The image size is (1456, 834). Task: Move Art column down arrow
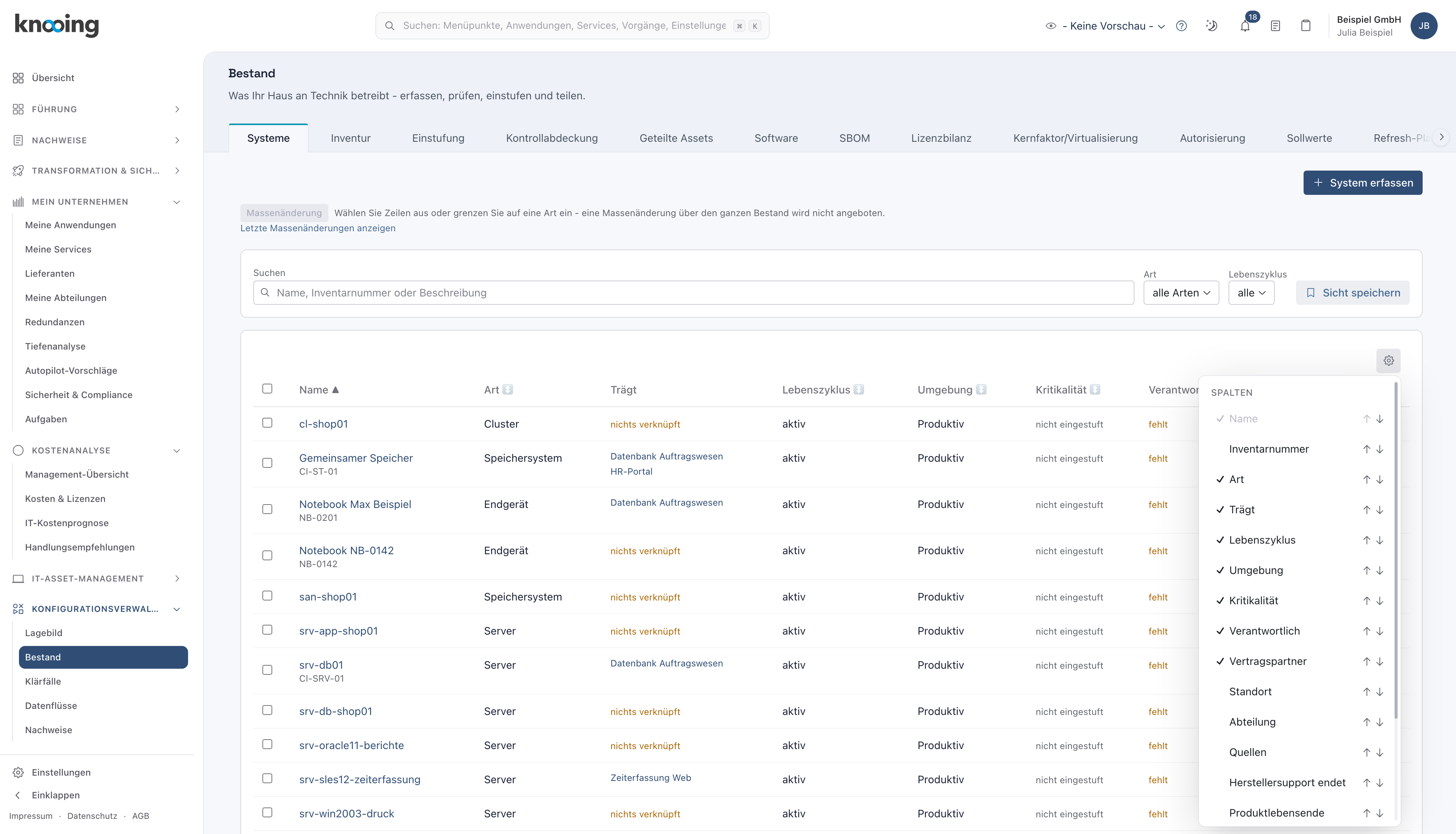1380,480
